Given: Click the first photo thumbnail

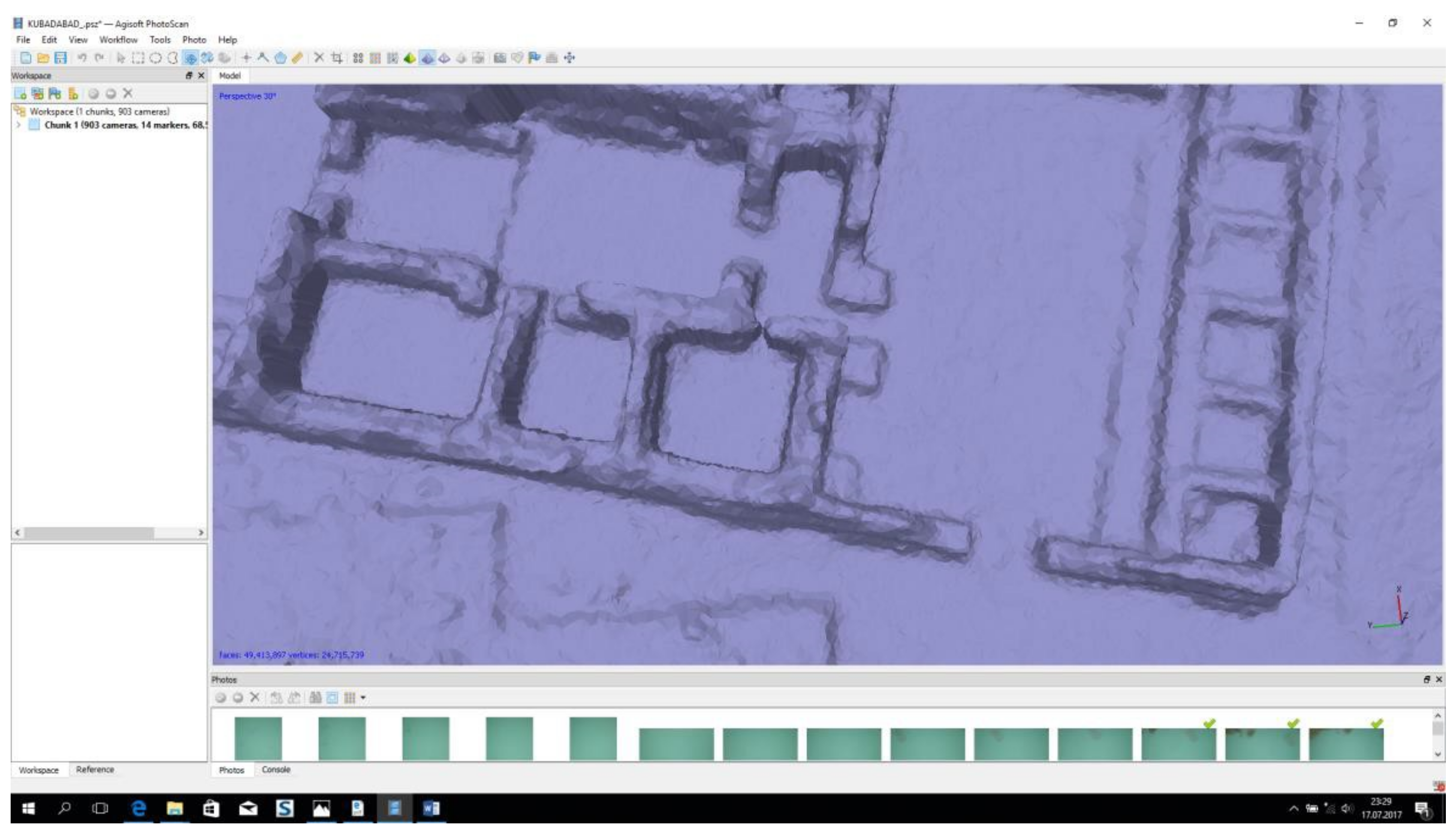Looking at the screenshot, I should [x=258, y=738].
